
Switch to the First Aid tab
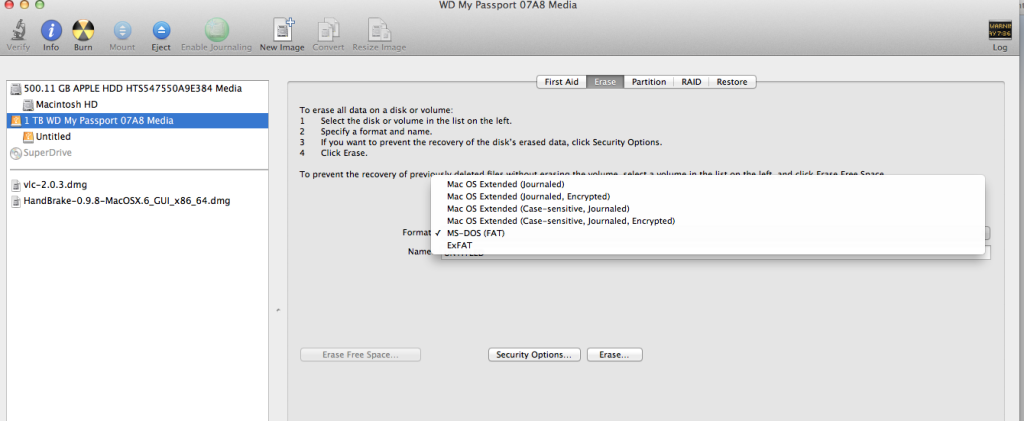pos(561,82)
